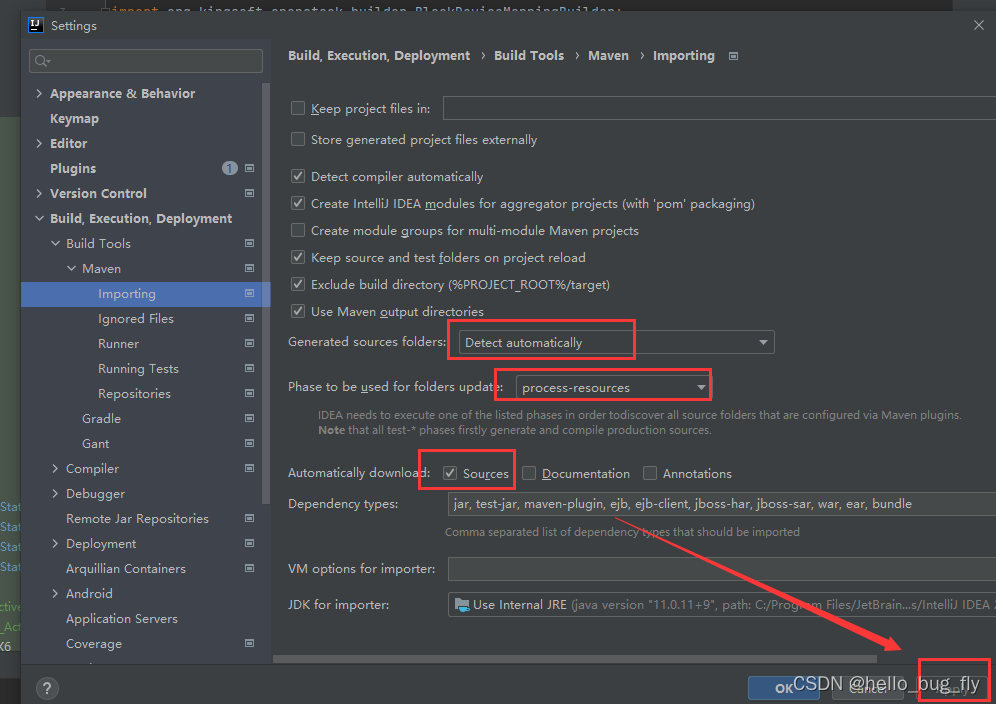Click project-level icon beside Remote Jar Repositories
996x704 pixels.
250,518
